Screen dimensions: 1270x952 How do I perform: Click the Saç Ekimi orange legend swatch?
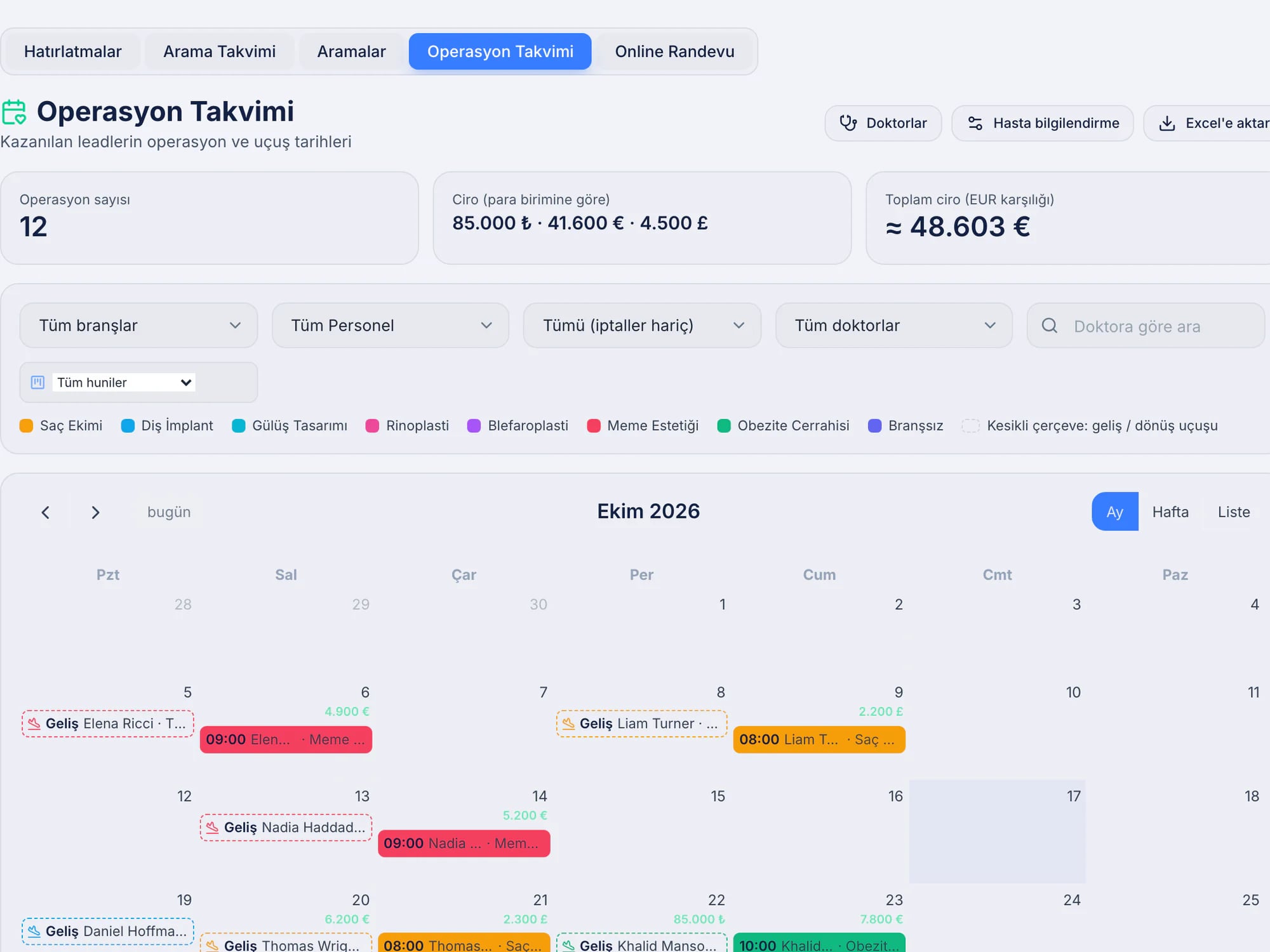coord(26,426)
